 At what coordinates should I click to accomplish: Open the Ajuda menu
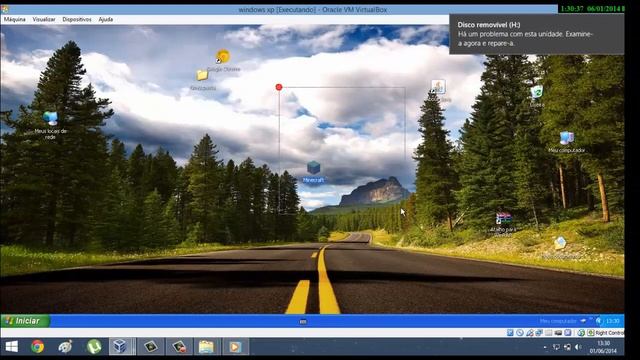106,19
